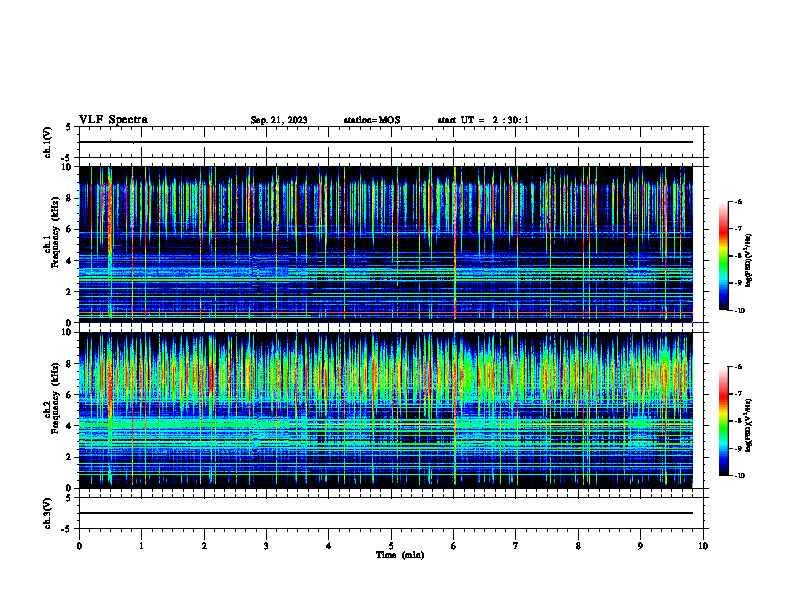Click the ch.1 frequency axis "4" tick label
Viewport: 792px width, 612px height.
[x=70, y=261]
